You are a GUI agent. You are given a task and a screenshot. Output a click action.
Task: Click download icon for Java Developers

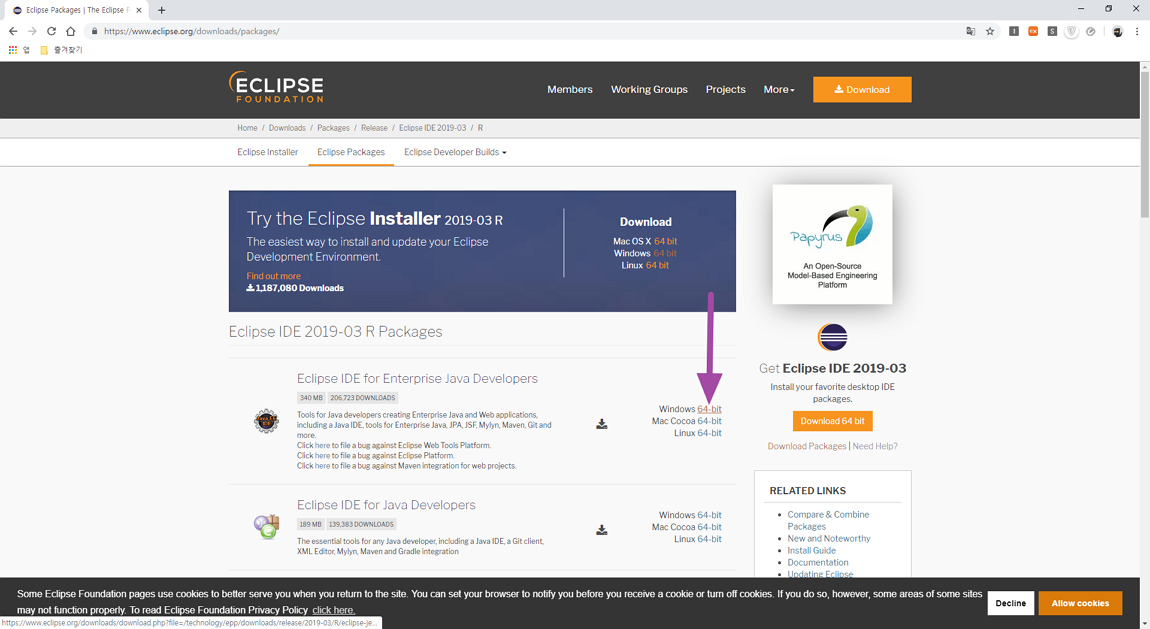[601, 529]
